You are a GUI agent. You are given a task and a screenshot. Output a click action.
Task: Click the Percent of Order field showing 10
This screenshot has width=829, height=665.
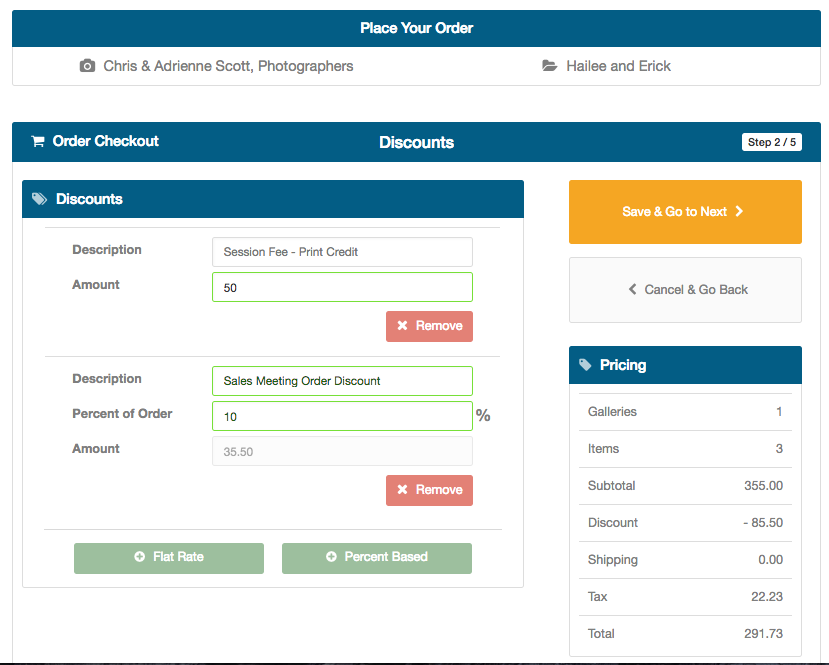343,416
